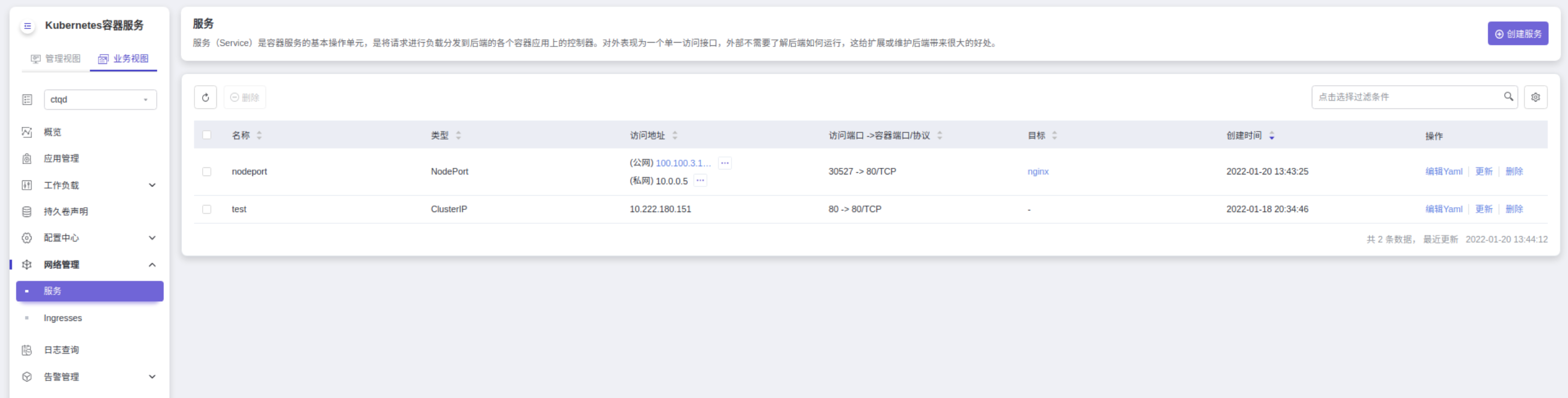
Task: Toggle the select-all checkbox in table header
Action: click(x=207, y=135)
